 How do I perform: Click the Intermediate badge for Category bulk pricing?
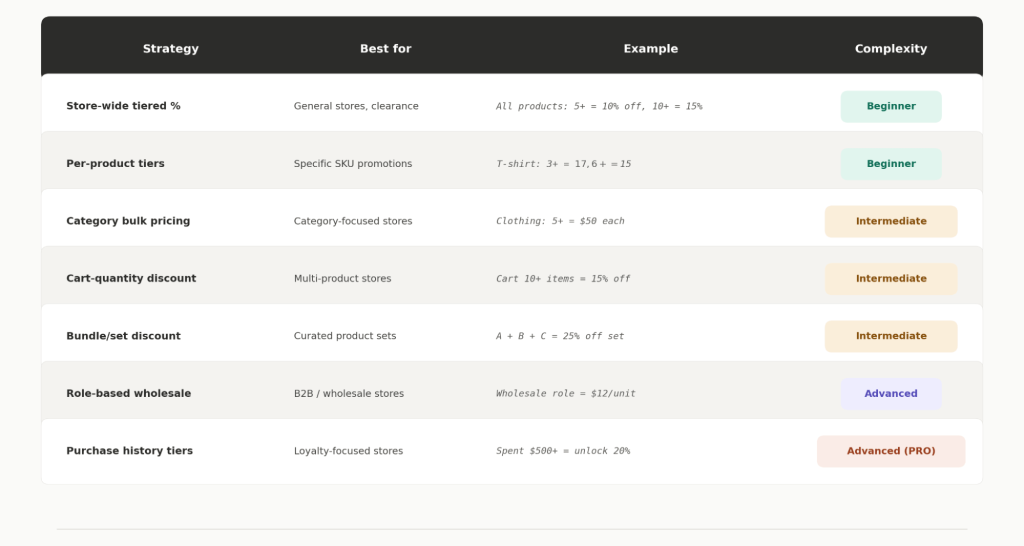(x=890, y=221)
